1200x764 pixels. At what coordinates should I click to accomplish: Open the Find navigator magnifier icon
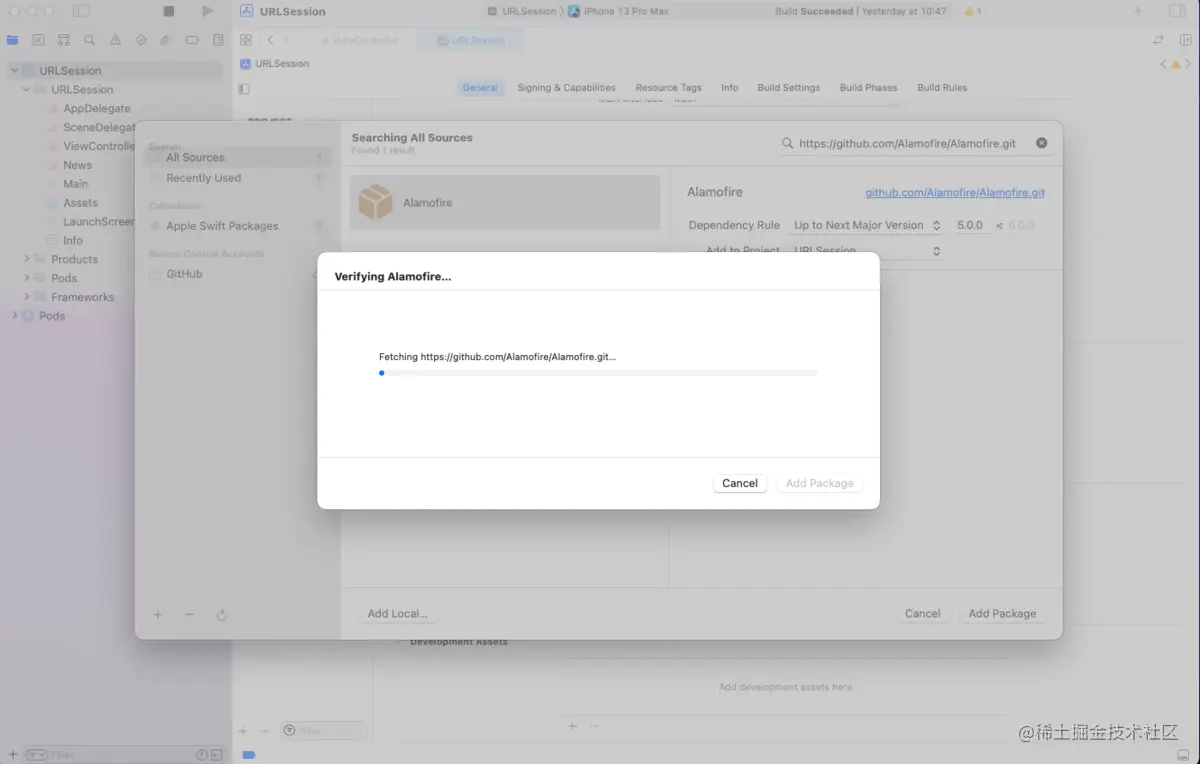90,40
